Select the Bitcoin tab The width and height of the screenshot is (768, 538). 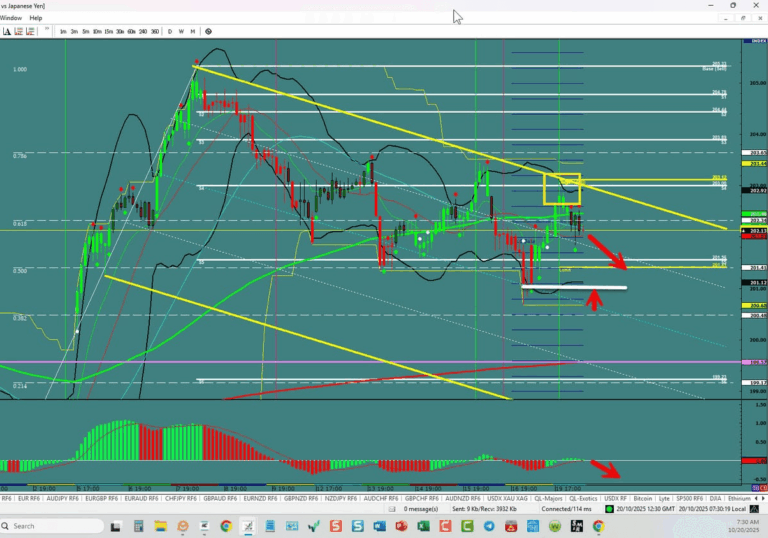point(643,498)
